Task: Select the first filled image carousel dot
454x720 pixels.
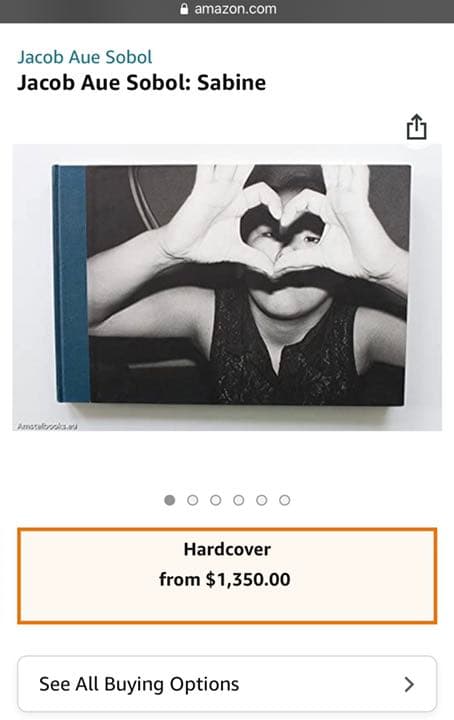Action: pos(169,500)
